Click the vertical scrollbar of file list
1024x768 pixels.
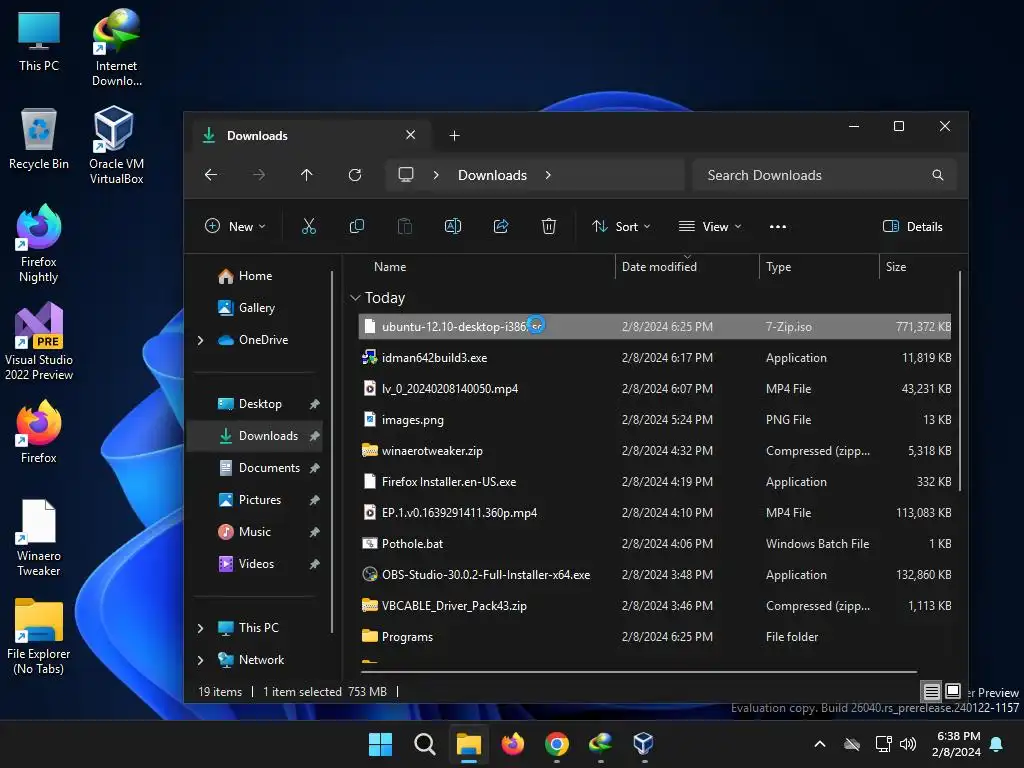[x=959, y=382]
